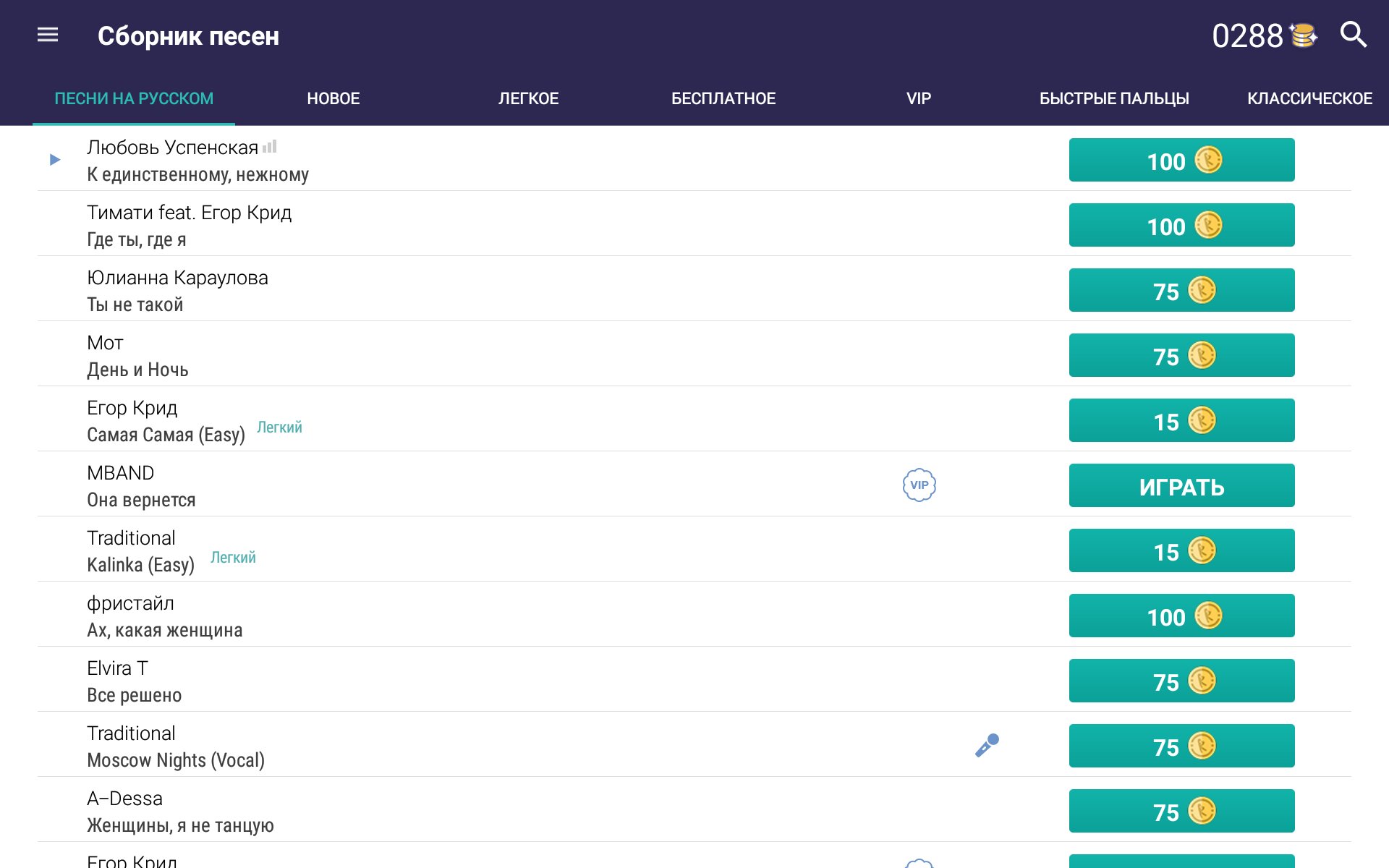Buy День и Ночь for 75 coins
Screen dimensions: 1389x868
1181,355
